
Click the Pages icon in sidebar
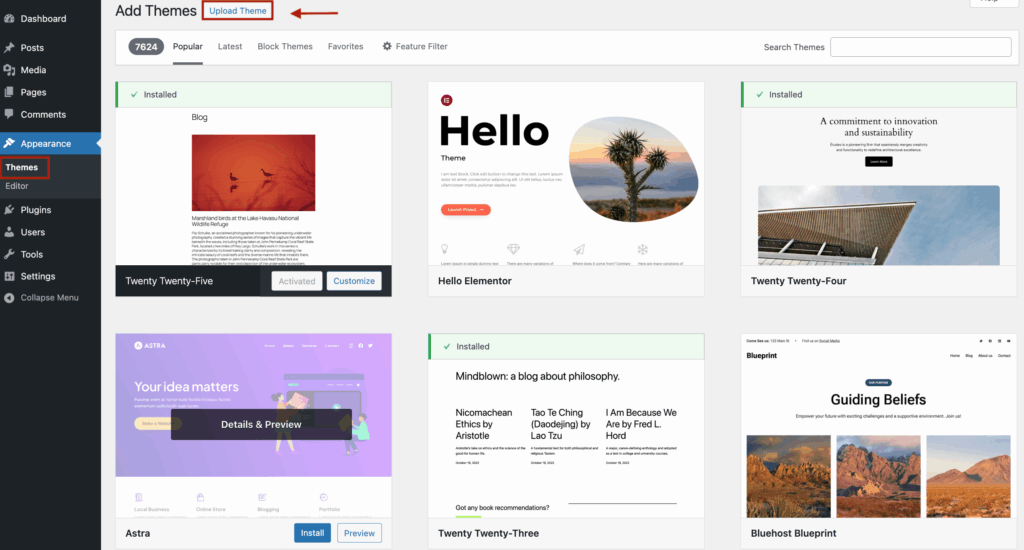[9, 92]
